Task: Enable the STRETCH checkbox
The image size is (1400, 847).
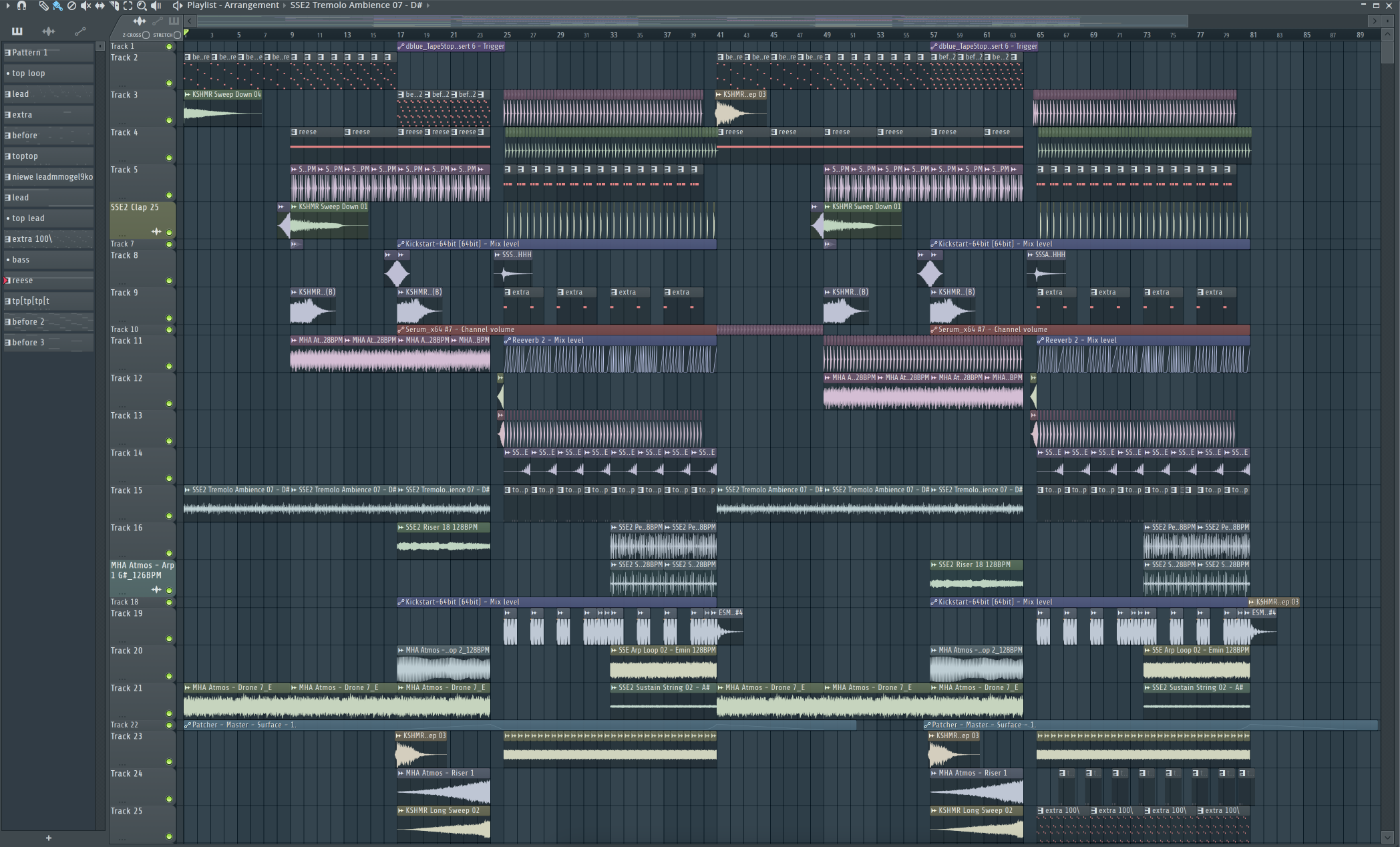Action: pos(177,35)
